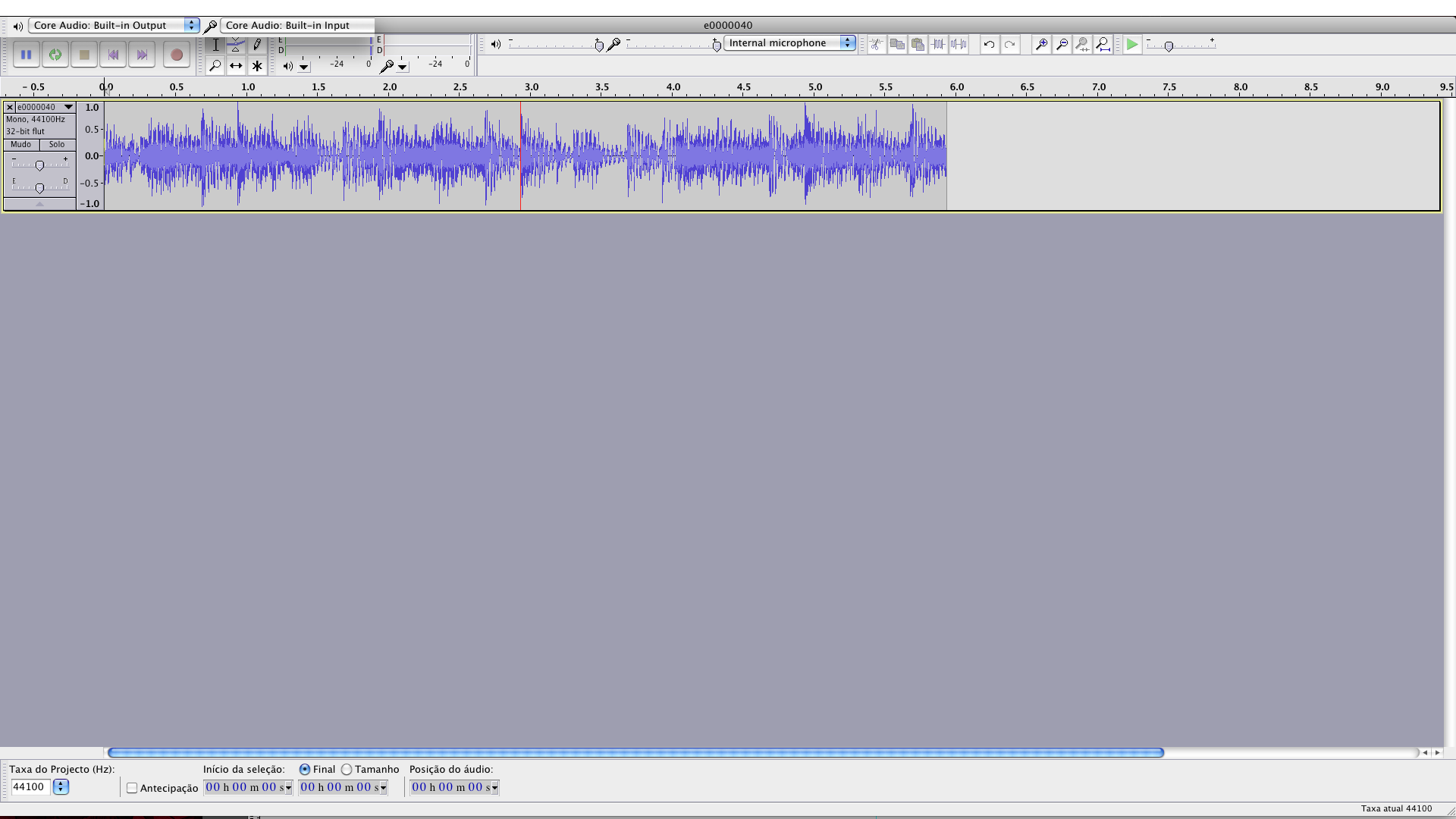
Task: Click the Fit Project zoom icon
Action: (1103, 44)
